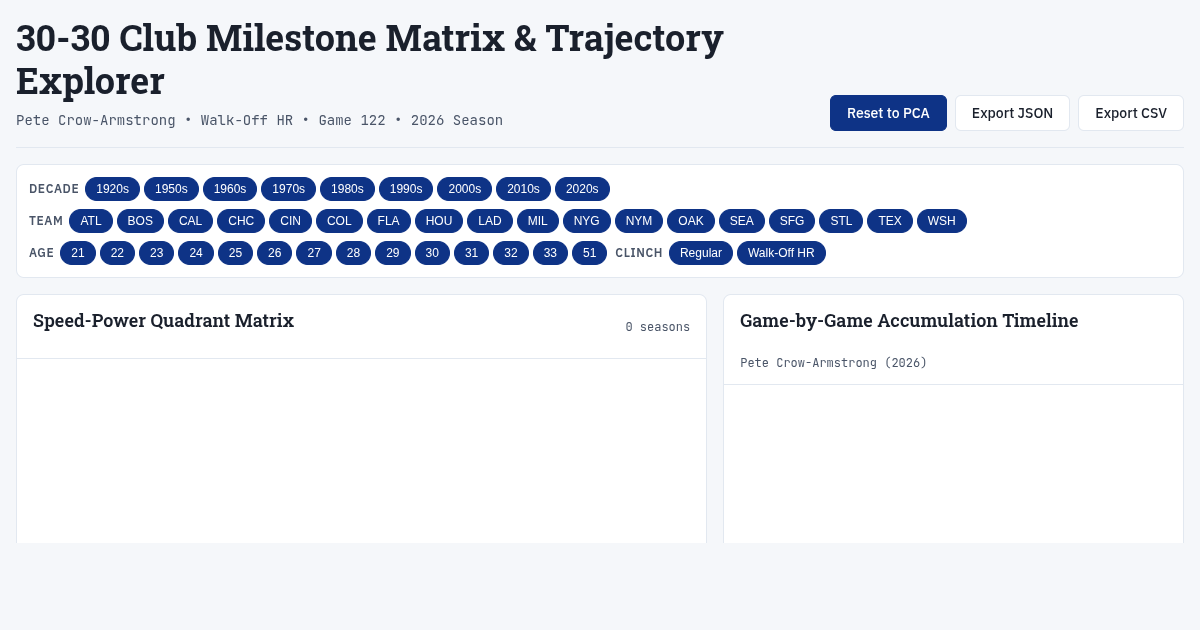The image size is (1200, 630).
Task: Toggle the age 51 filter
Action: click(x=590, y=253)
